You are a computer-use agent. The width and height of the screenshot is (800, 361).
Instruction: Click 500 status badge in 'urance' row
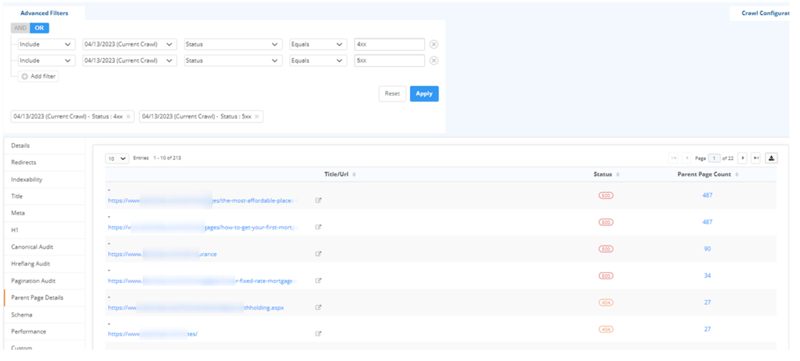pyautogui.click(x=606, y=249)
